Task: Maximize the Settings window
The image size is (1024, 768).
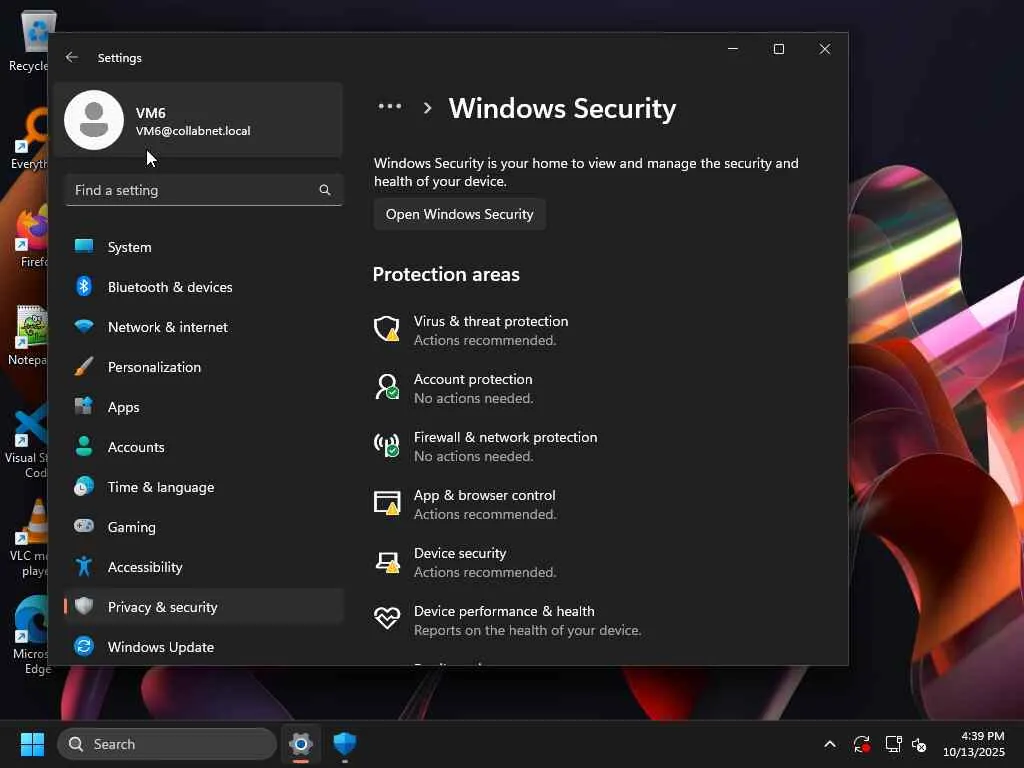Action: [x=778, y=49]
